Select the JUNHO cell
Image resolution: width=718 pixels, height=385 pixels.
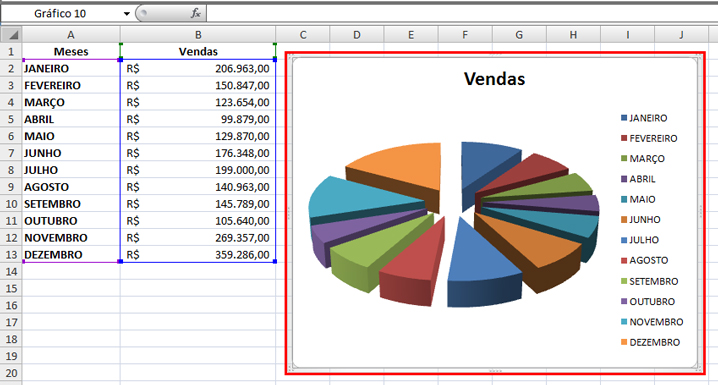(x=71, y=153)
